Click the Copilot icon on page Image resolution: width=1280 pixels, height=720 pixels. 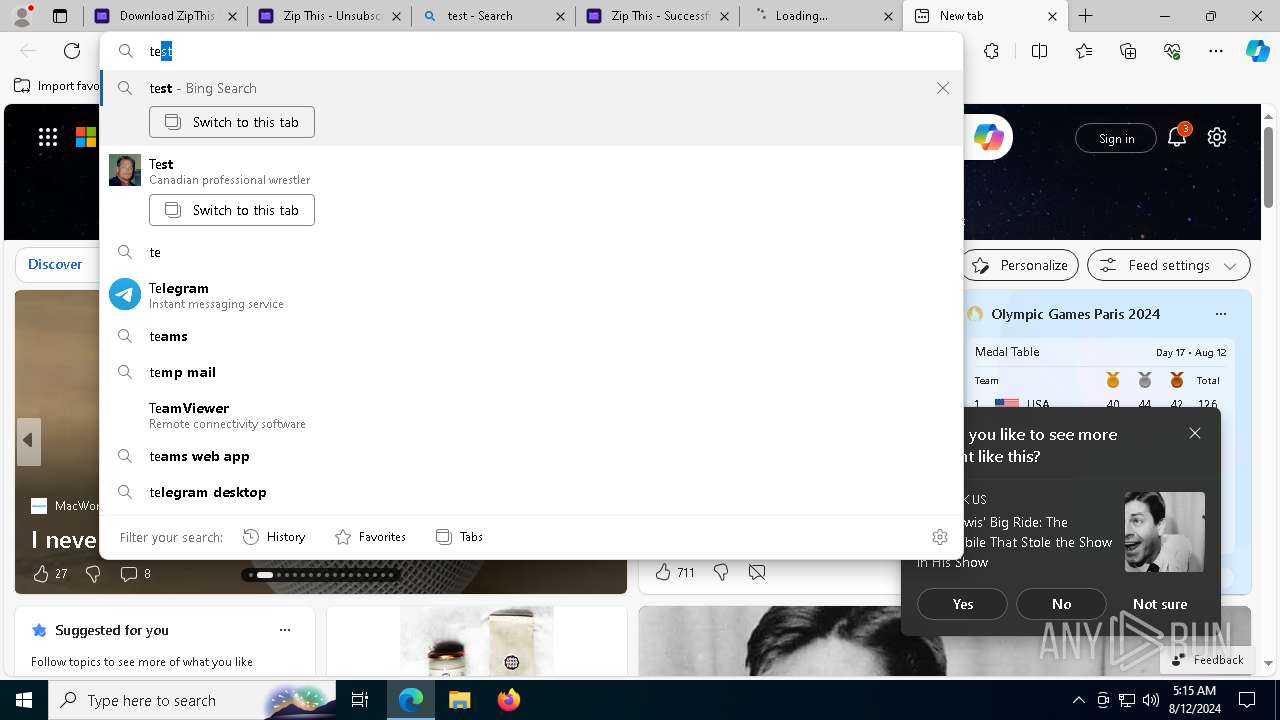pyautogui.click(x=989, y=138)
